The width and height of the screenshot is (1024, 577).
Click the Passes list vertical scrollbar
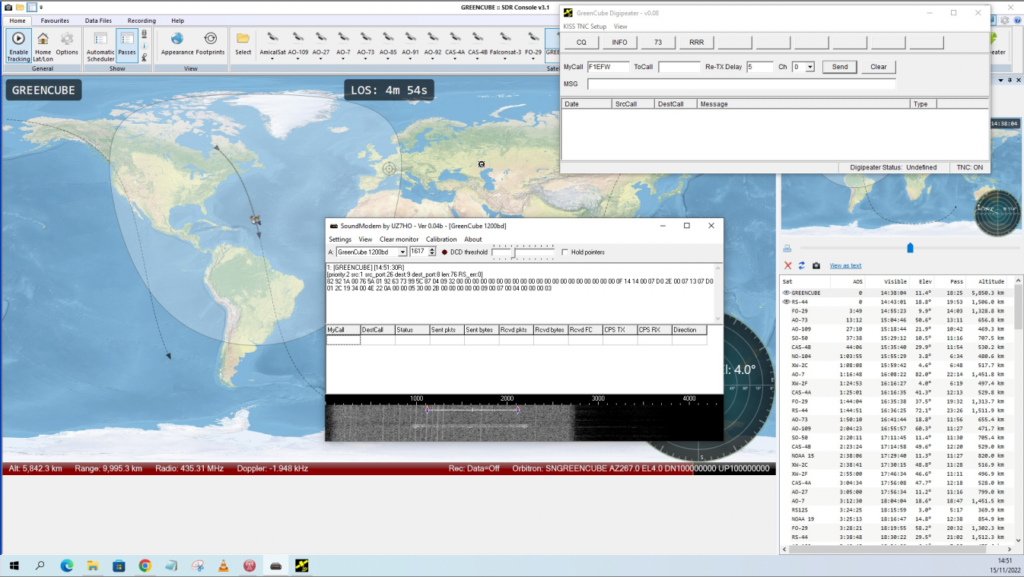[1017, 411]
